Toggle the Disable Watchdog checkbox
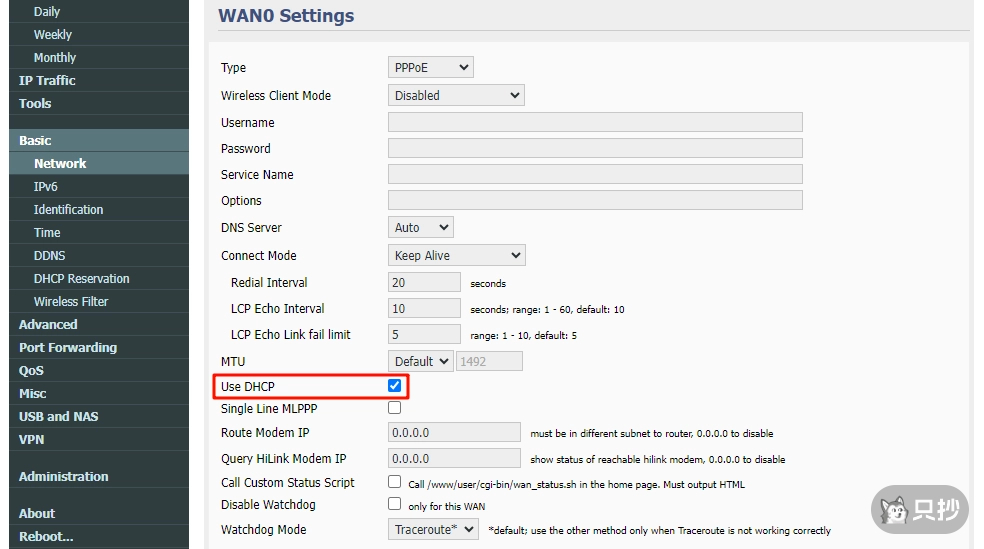The image size is (984, 549). tap(394, 504)
